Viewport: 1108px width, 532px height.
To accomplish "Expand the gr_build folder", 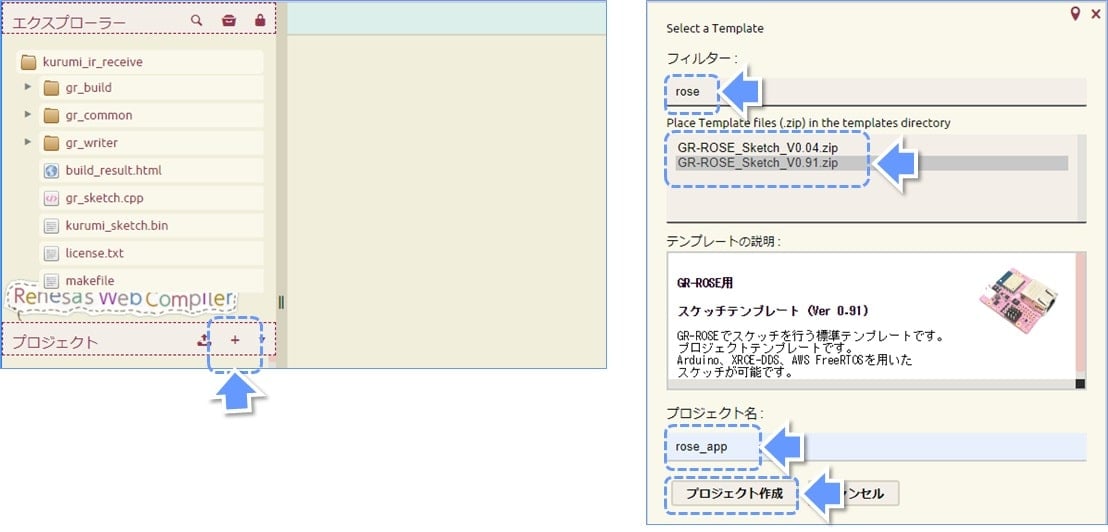I will (x=28, y=87).
